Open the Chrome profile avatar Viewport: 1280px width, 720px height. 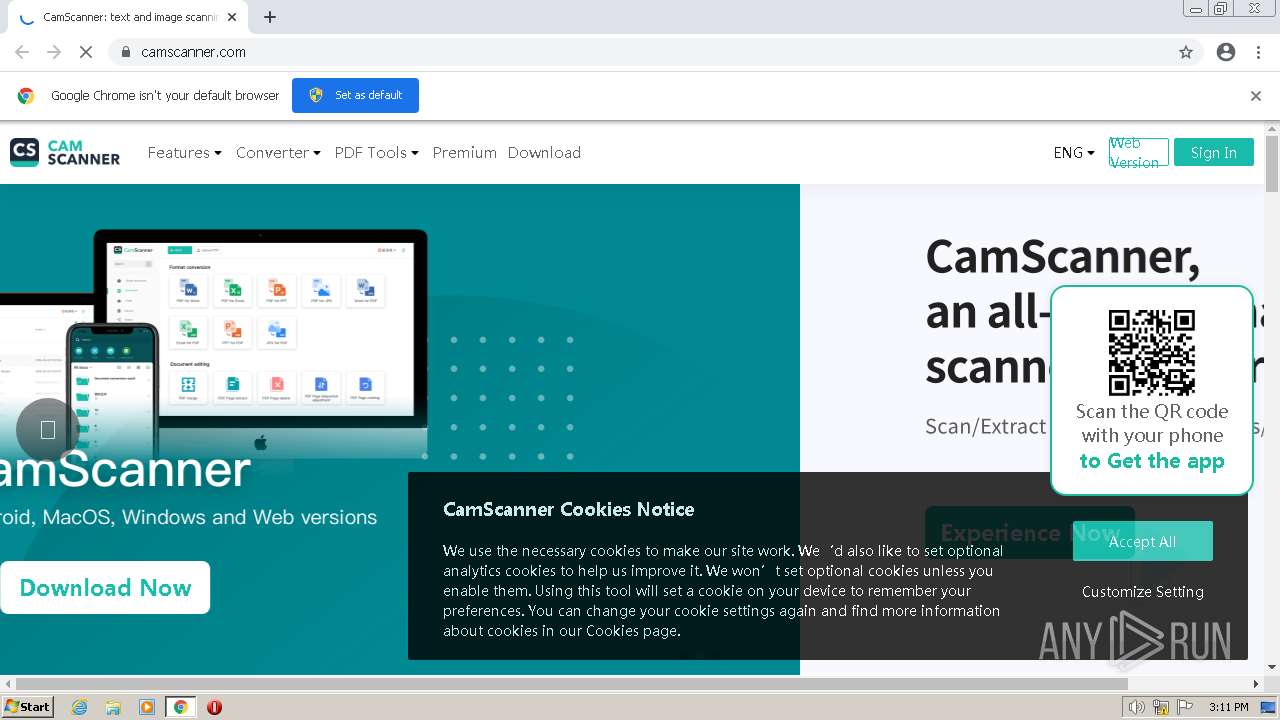(1226, 52)
